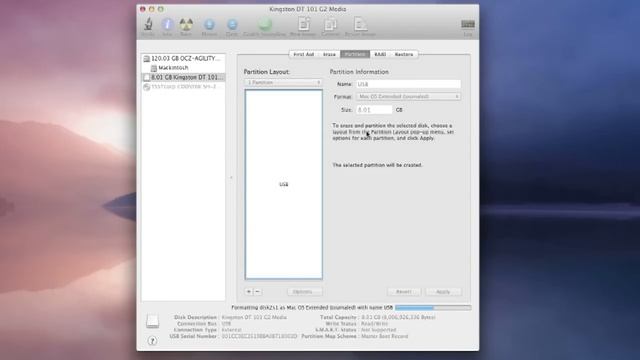640x360 pixels.
Task: Click the add partition plus button
Action: tap(249, 292)
